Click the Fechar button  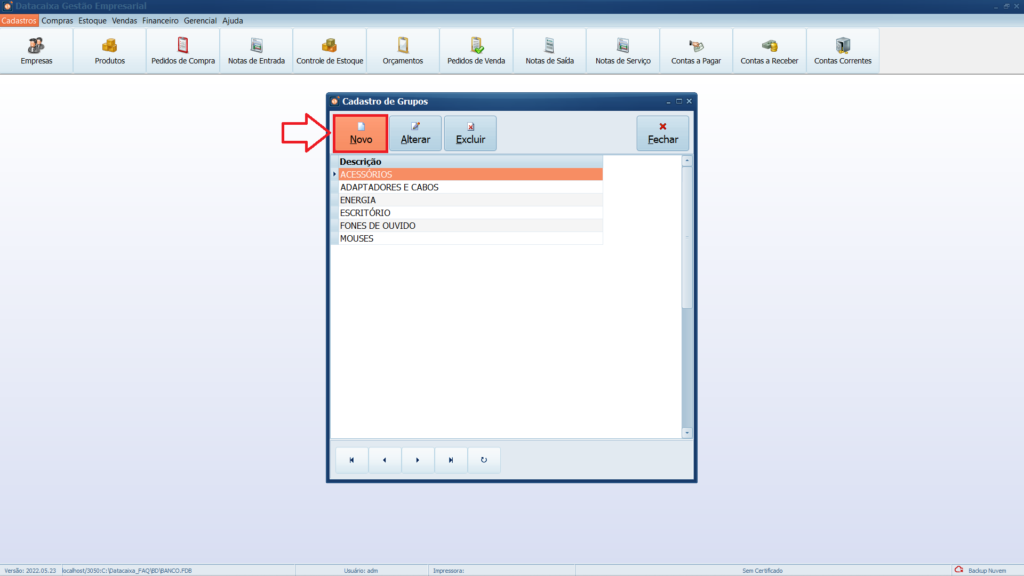(662, 133)
